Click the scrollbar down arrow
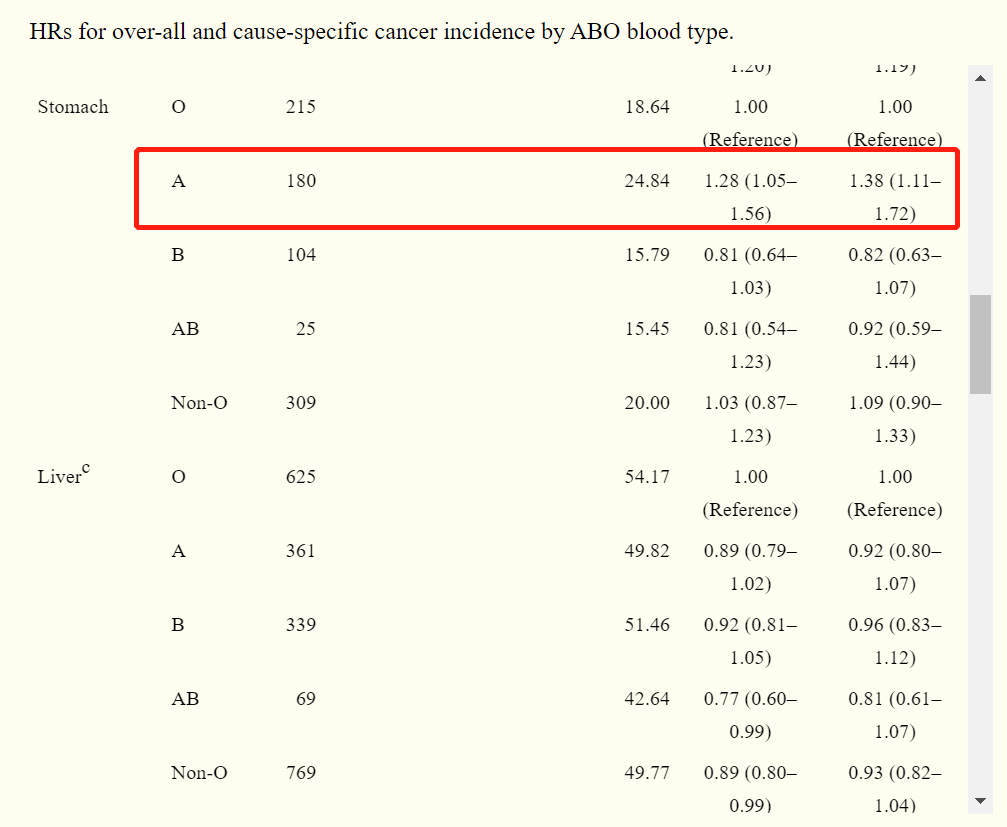The height and width of the screenshot is (827, 1007). (980, 801)
